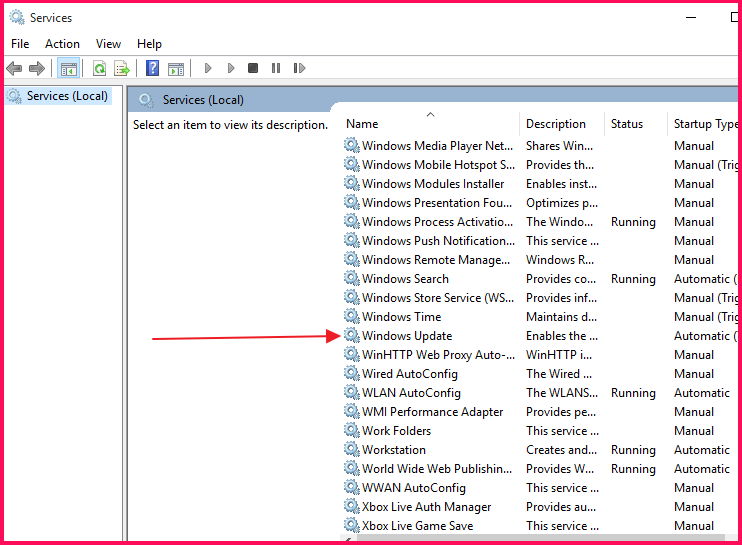Click the Restart Service toolbar icon

tap(299, 68)
